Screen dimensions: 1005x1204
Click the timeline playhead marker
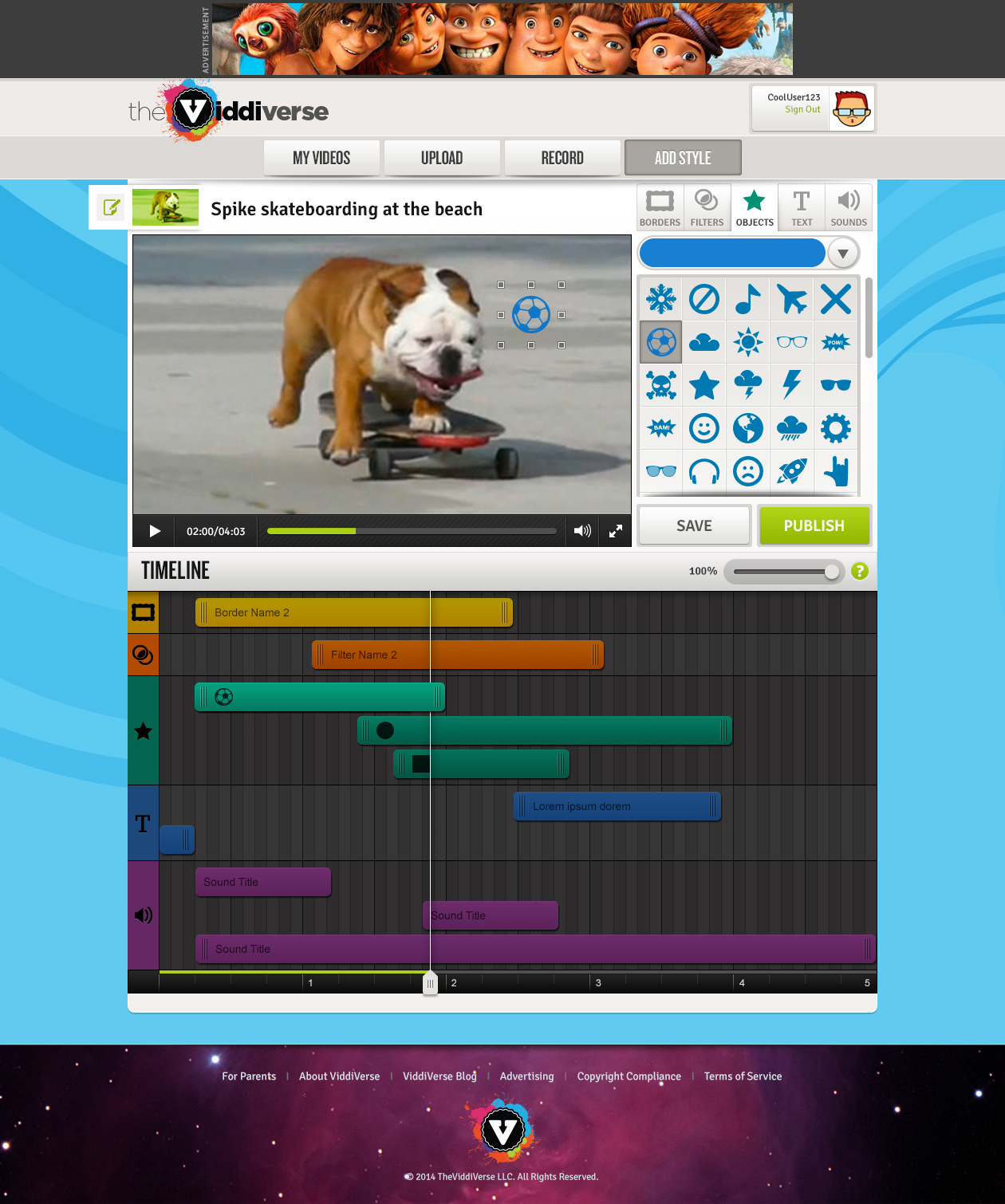point(430,983)
